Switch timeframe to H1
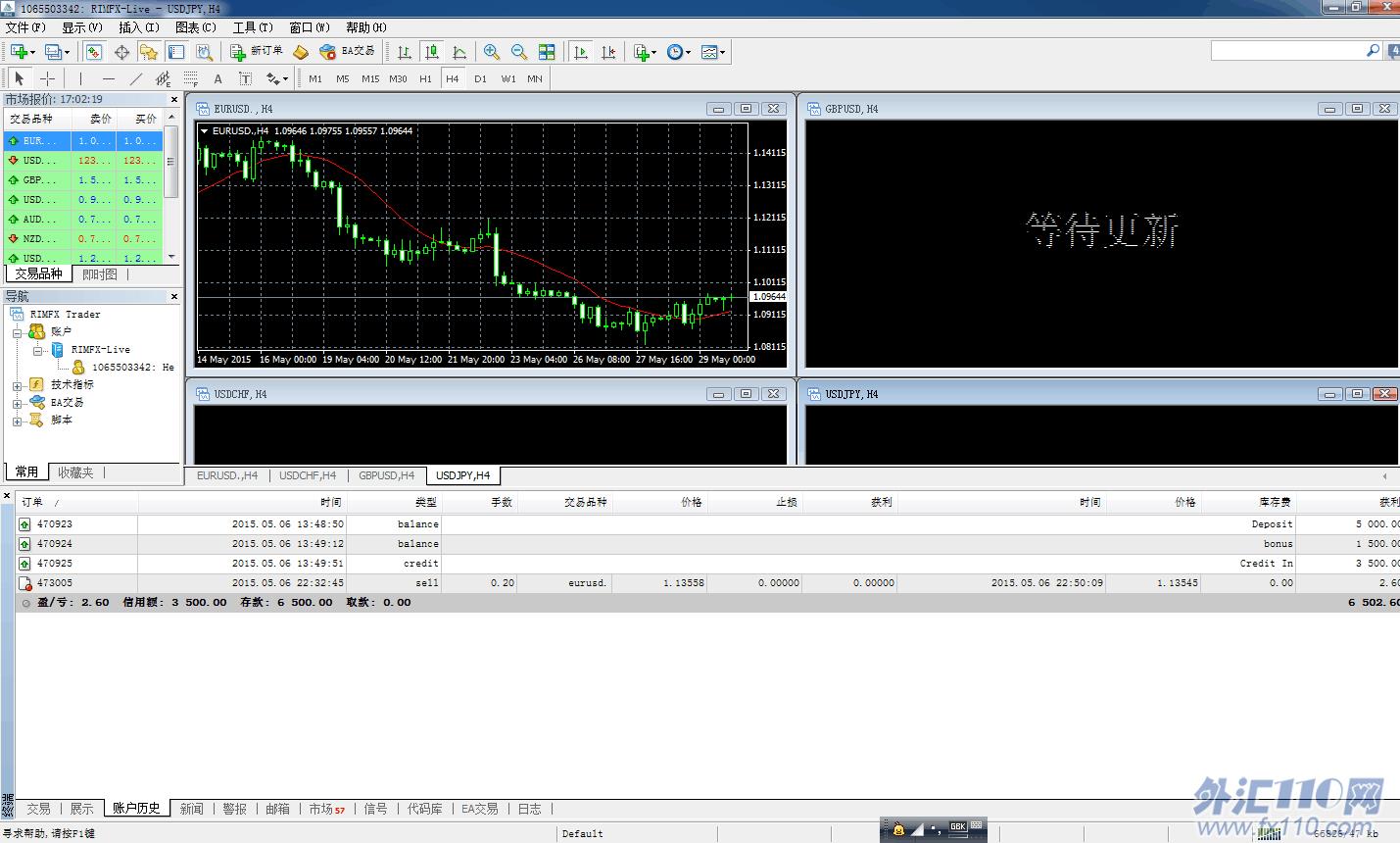Screen dimensions: 1400x843 (425, 78)
